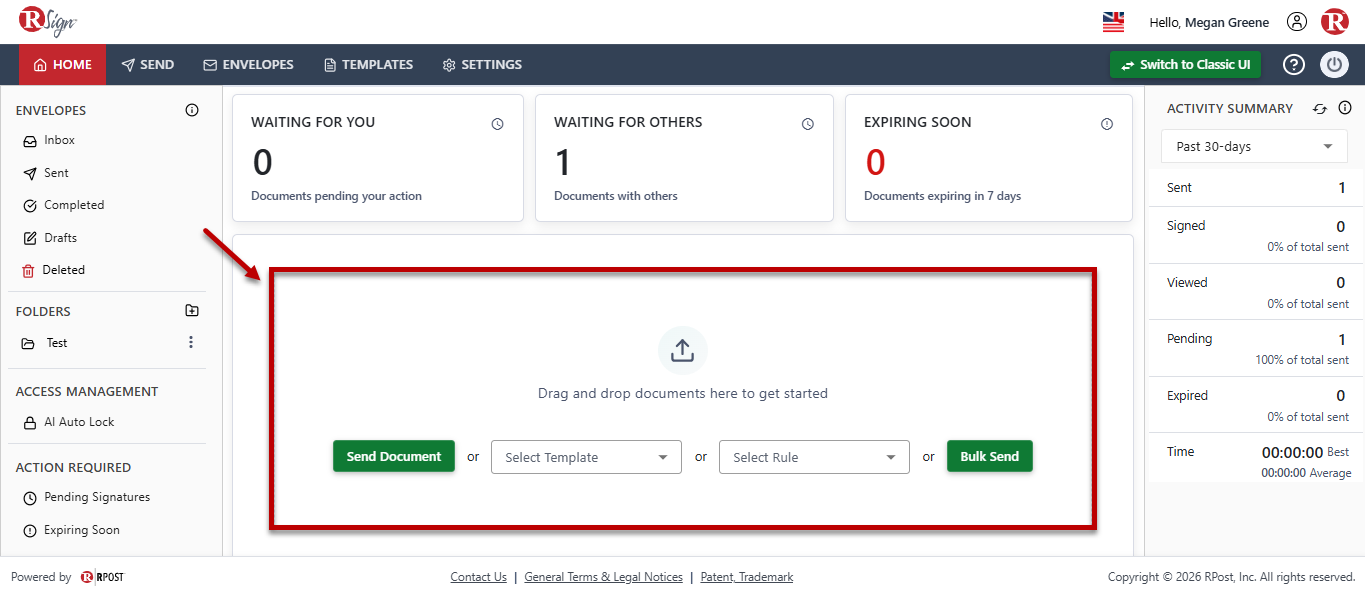The image size is (1365, 595).
Task: Click the Waiting For You card
Action: click(x=378, y=158)
